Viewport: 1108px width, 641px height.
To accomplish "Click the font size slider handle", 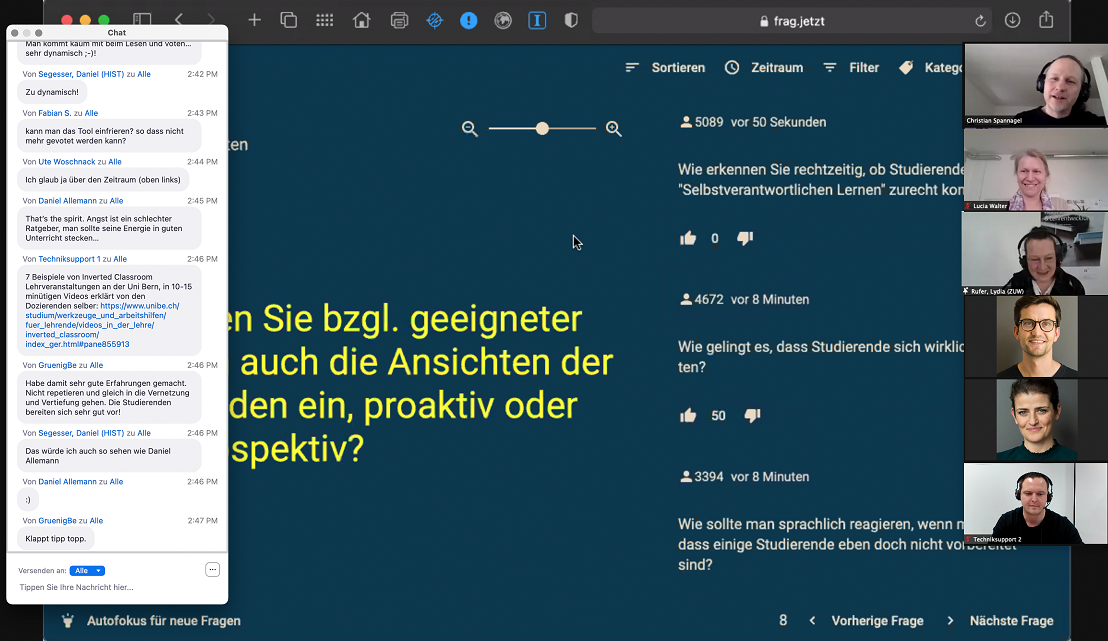I will [x=542, y=128].
